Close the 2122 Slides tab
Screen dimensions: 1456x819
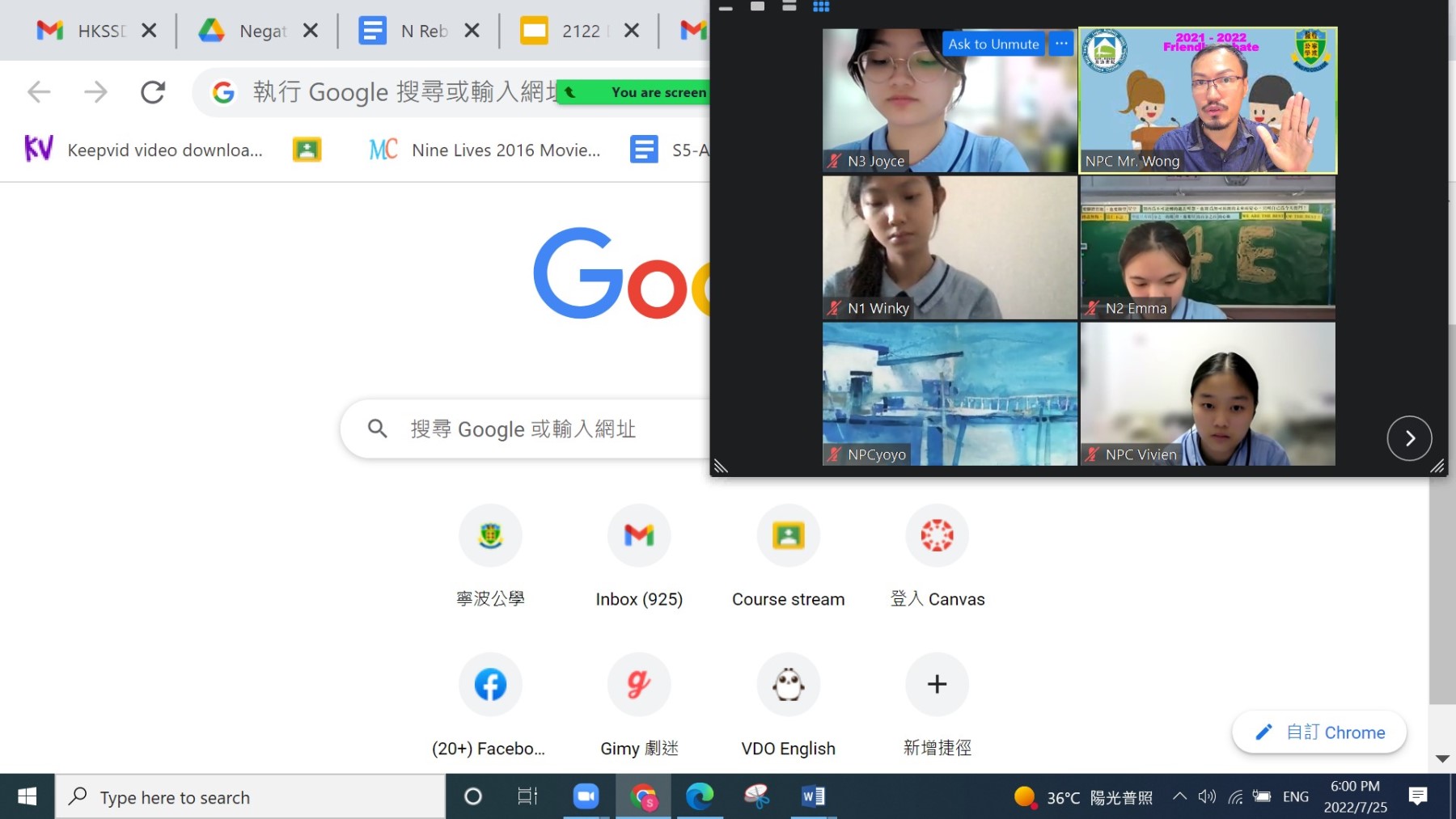632,31
